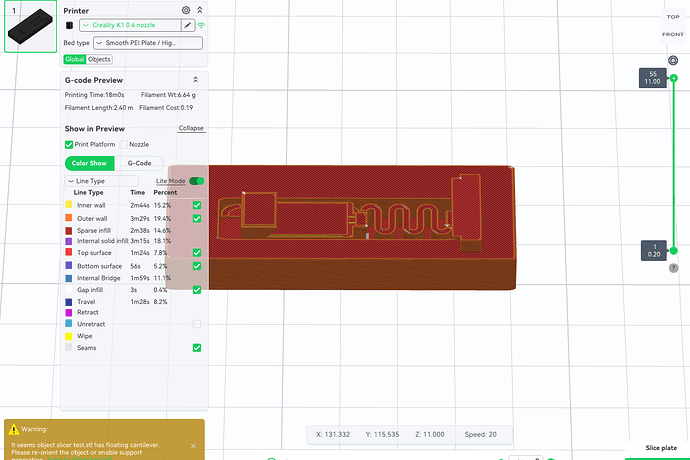
Task: Switch to the Objects tab
Action: pyautogui.click(x=99, y=59)
